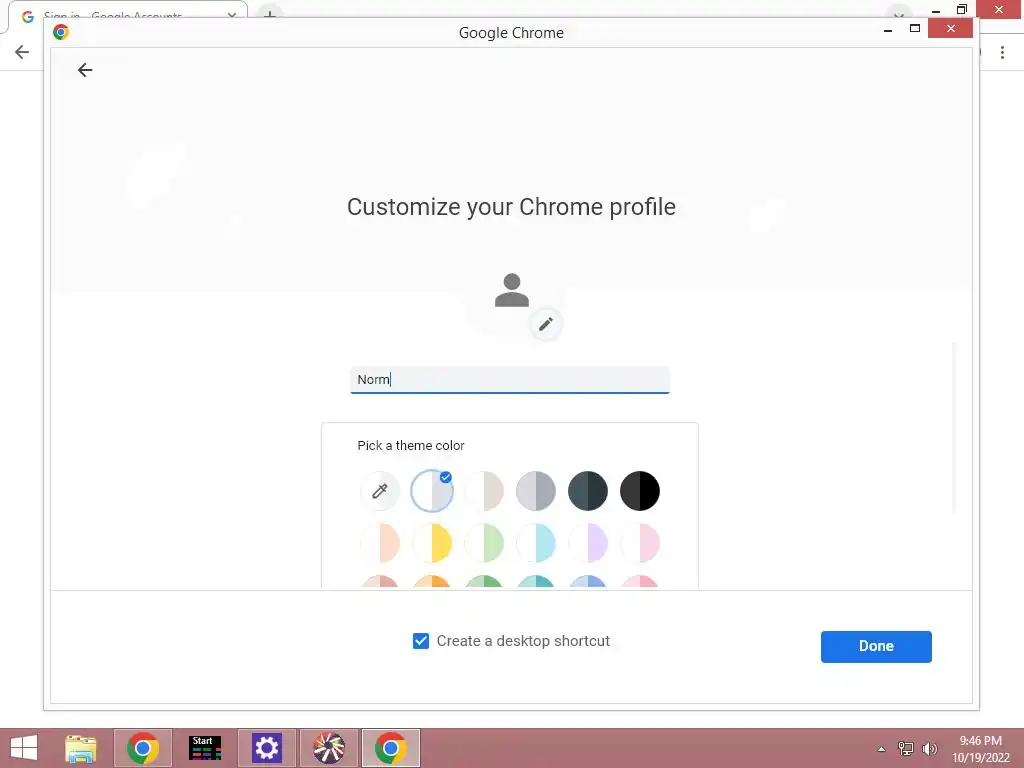Choose the peach pastel theme color
This screenshot has width=1024, height=768.
coord(379,543)
